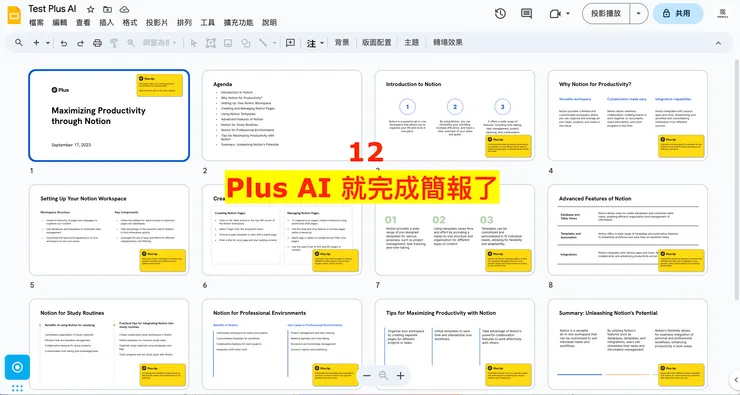740x395 pixels.
Task: Open version history clock icon
Action: (x=500, y=14)
